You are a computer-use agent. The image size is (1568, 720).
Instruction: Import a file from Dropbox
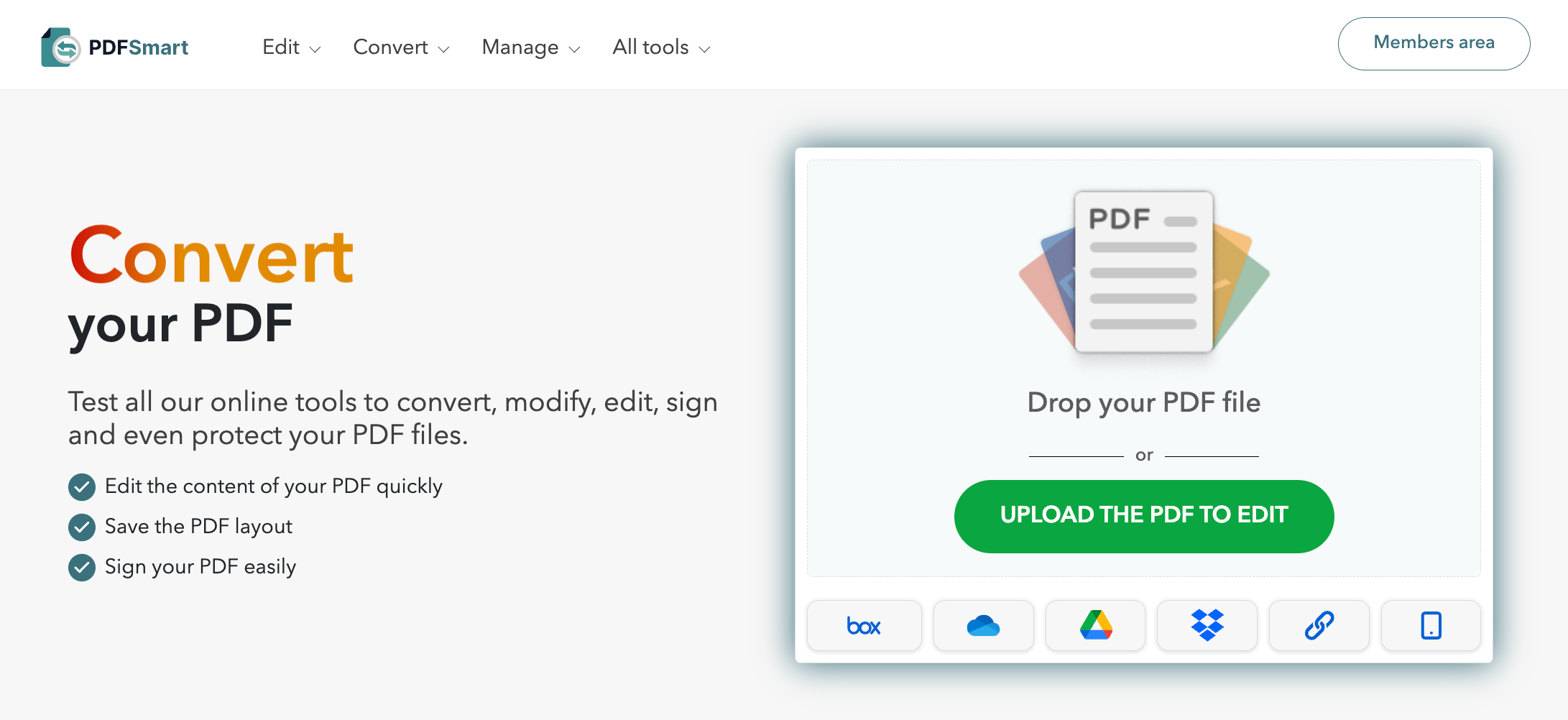tap(1207, 626)
